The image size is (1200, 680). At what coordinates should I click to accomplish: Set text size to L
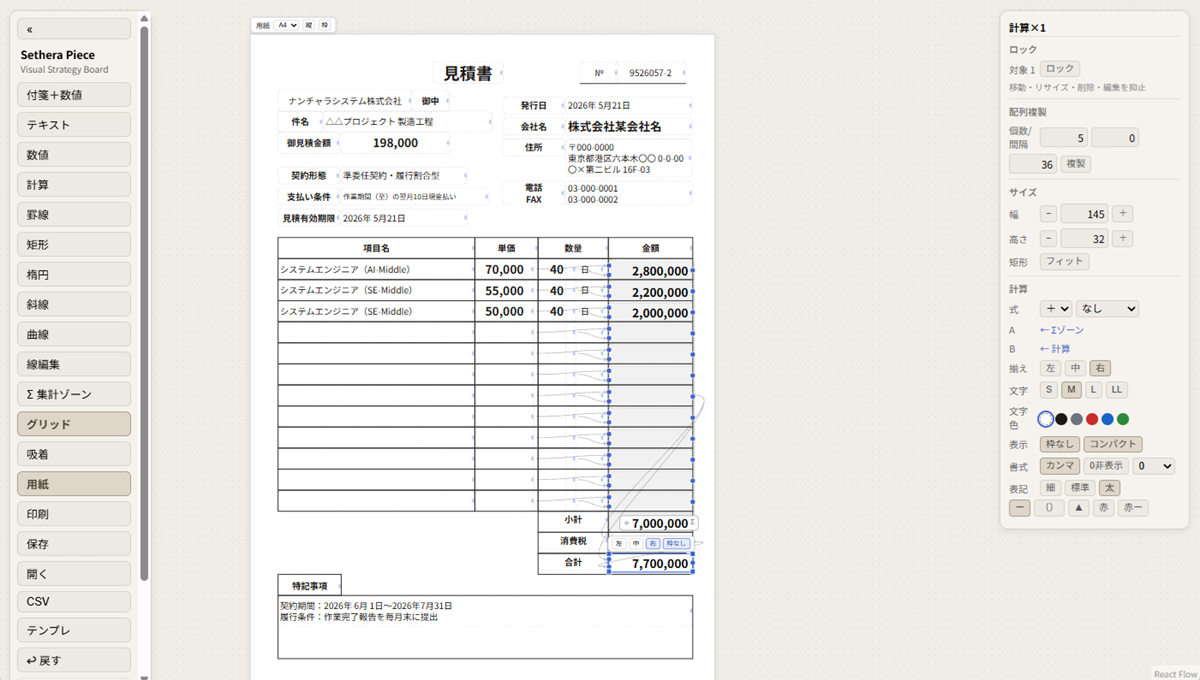point(1093,389)
